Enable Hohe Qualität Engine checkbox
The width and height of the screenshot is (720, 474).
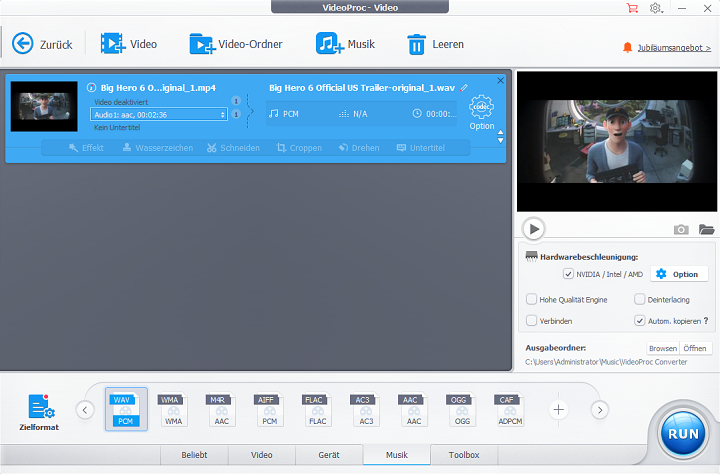[531, 299]
